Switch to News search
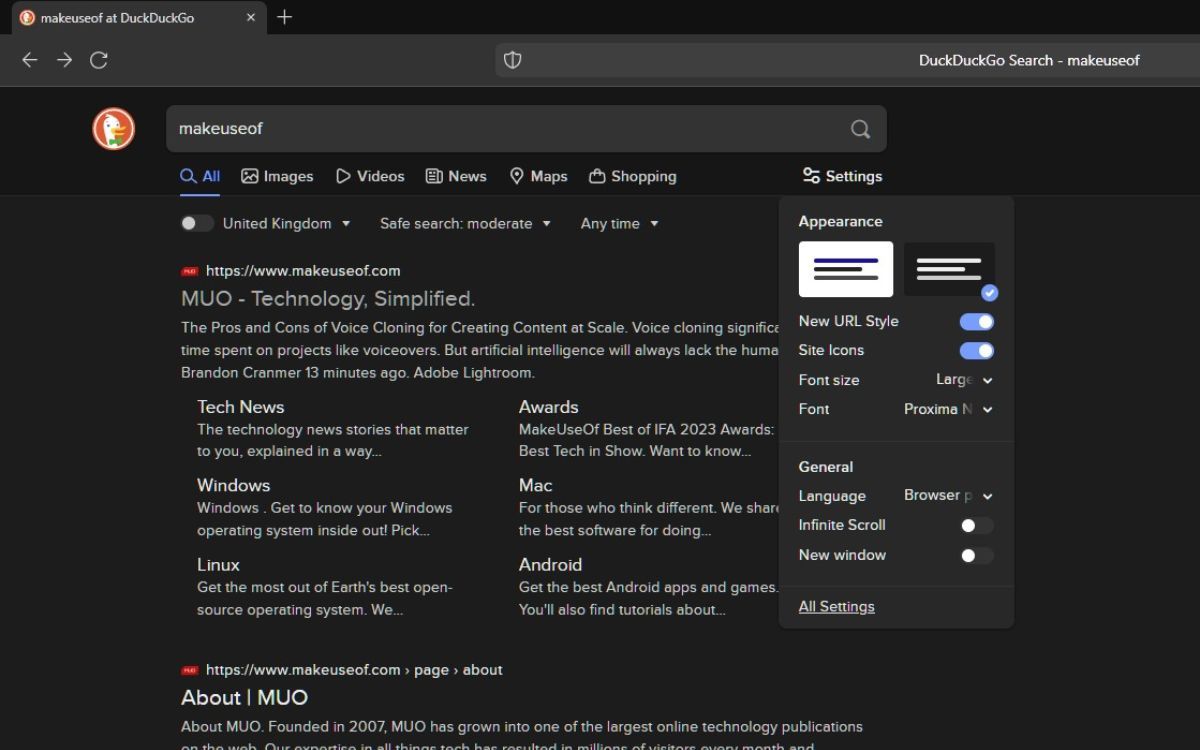The image size is (1200, 750). click(456, 176)
